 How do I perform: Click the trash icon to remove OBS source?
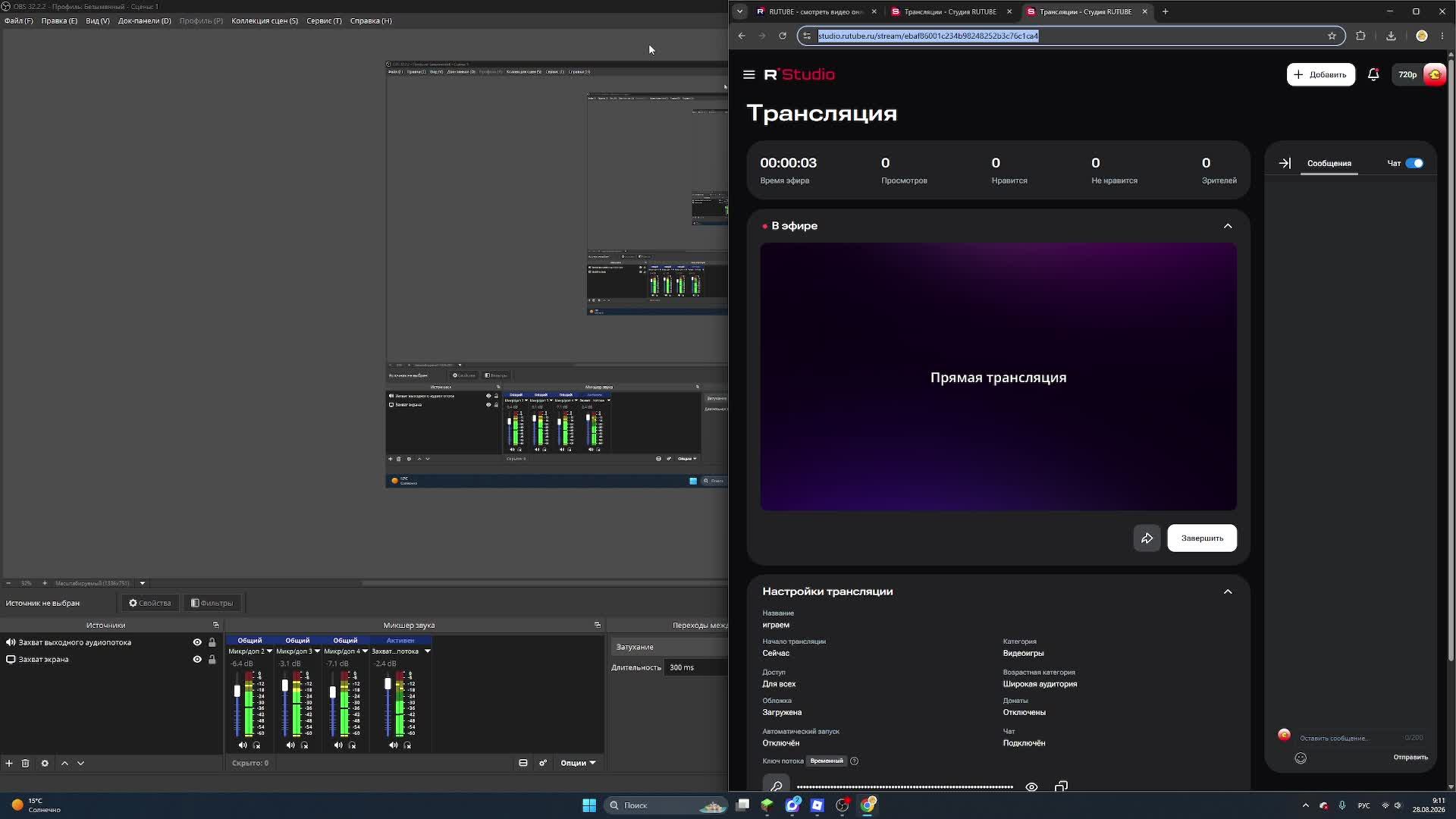point(25,763)
